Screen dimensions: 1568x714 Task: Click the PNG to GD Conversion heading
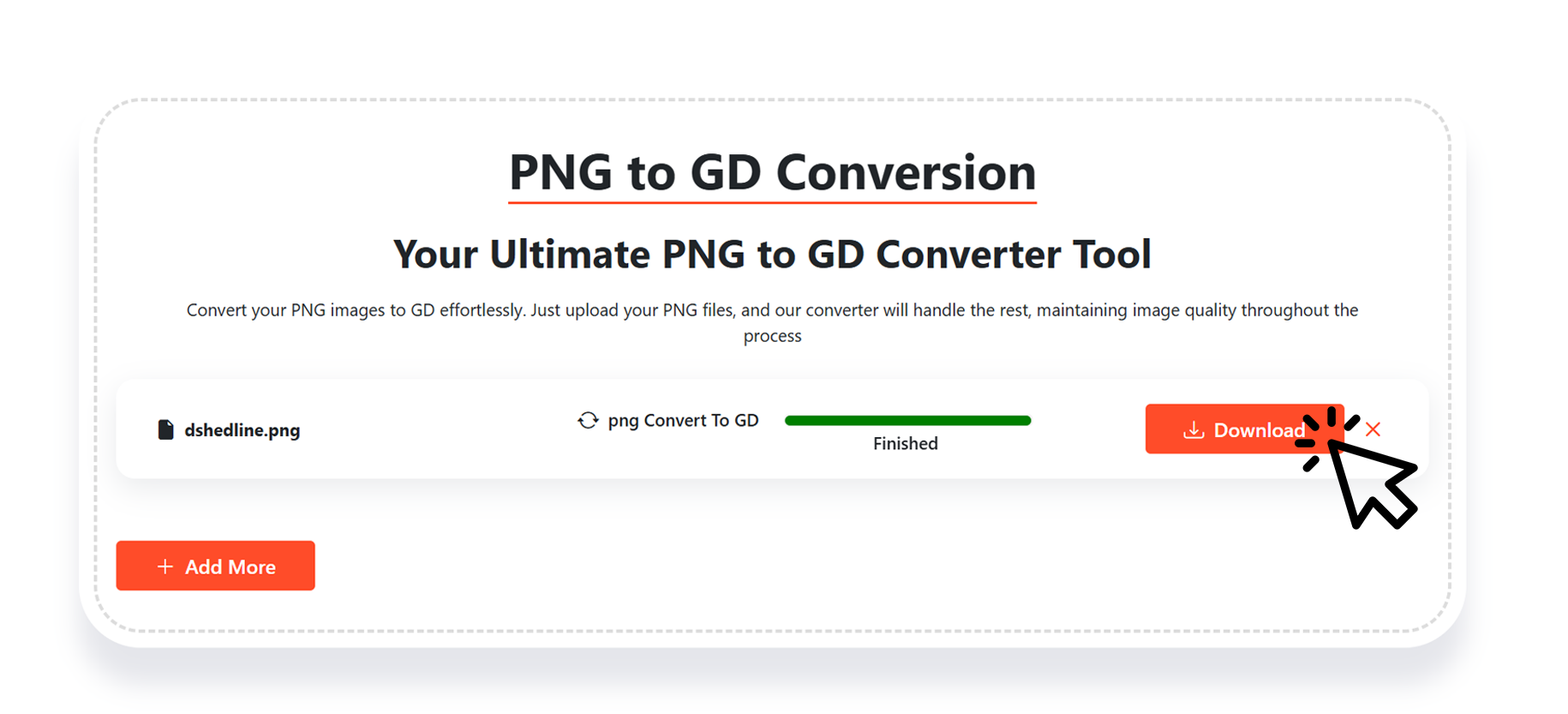coord(772,172)
